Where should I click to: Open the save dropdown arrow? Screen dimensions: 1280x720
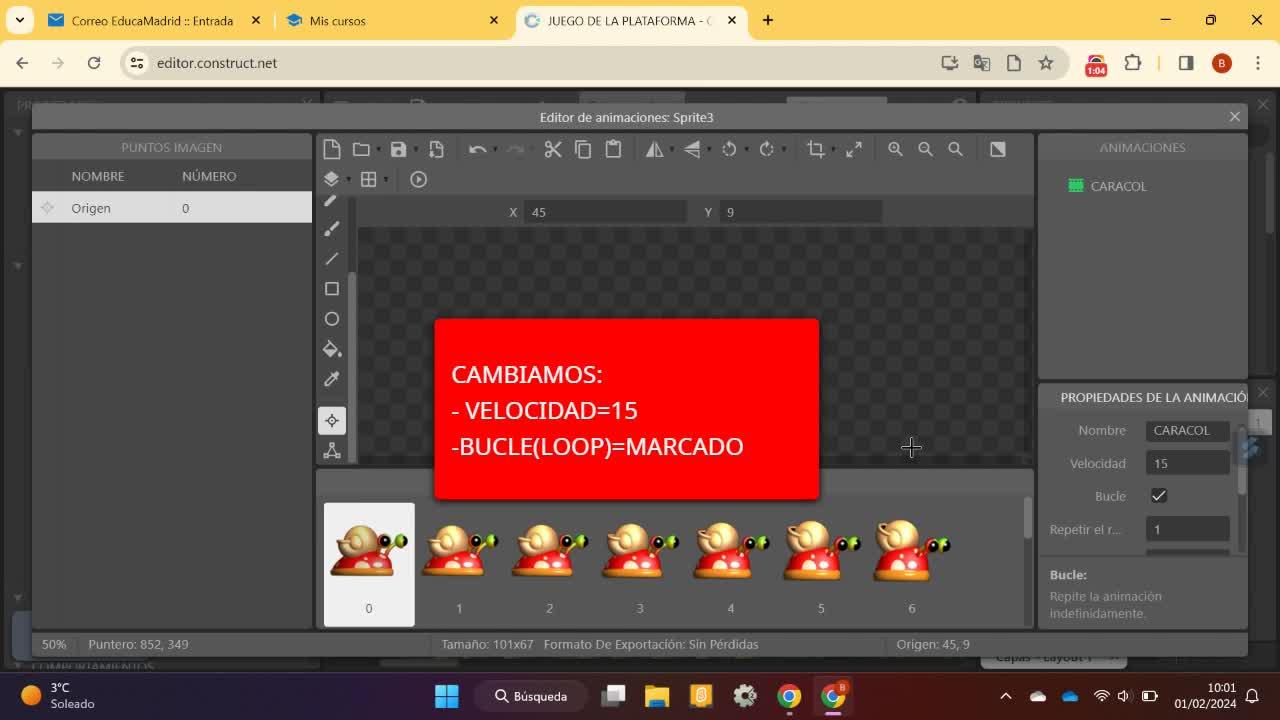(x=416, y=150)
